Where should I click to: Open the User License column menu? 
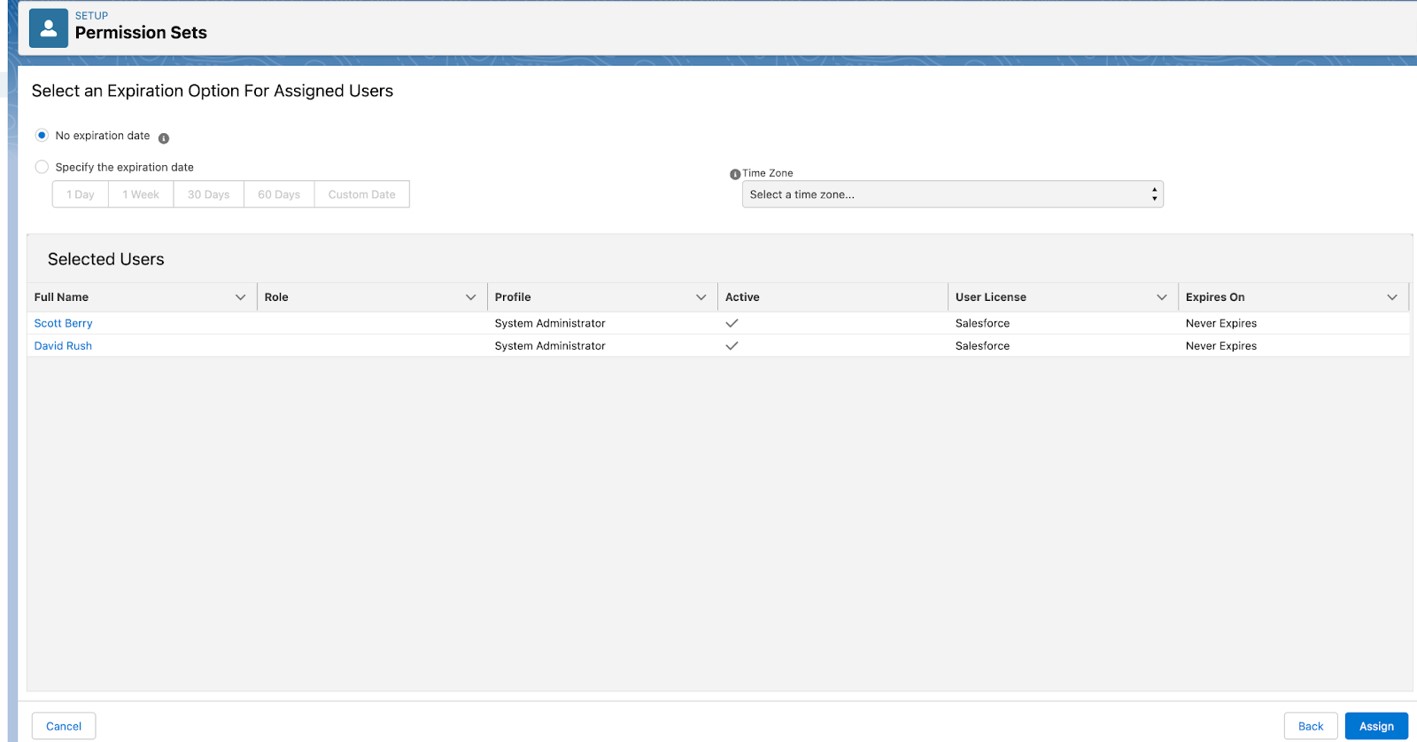pyautogui.click(x=1162, y=296)
